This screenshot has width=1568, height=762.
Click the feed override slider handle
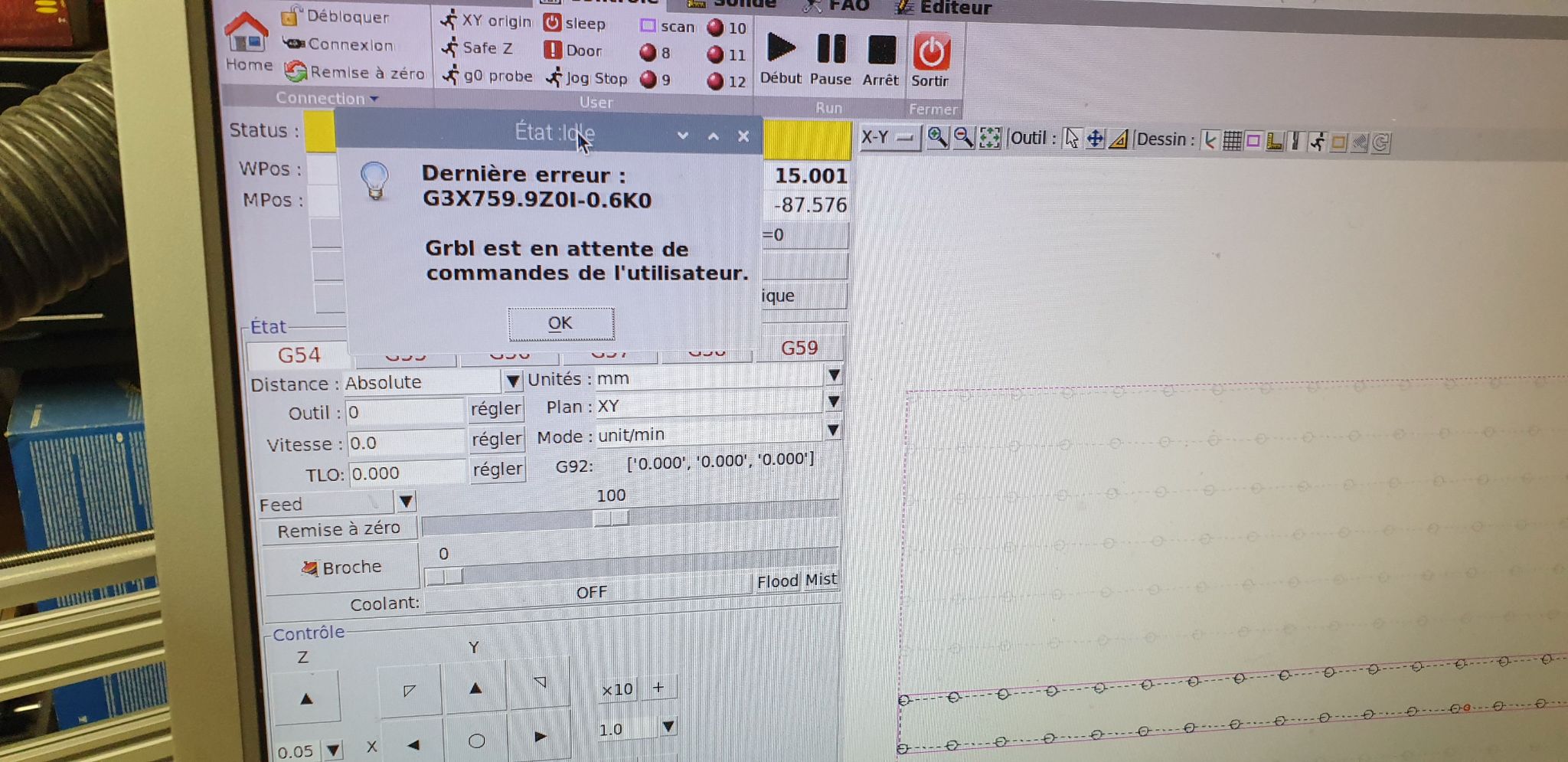[x=611, y=518]
